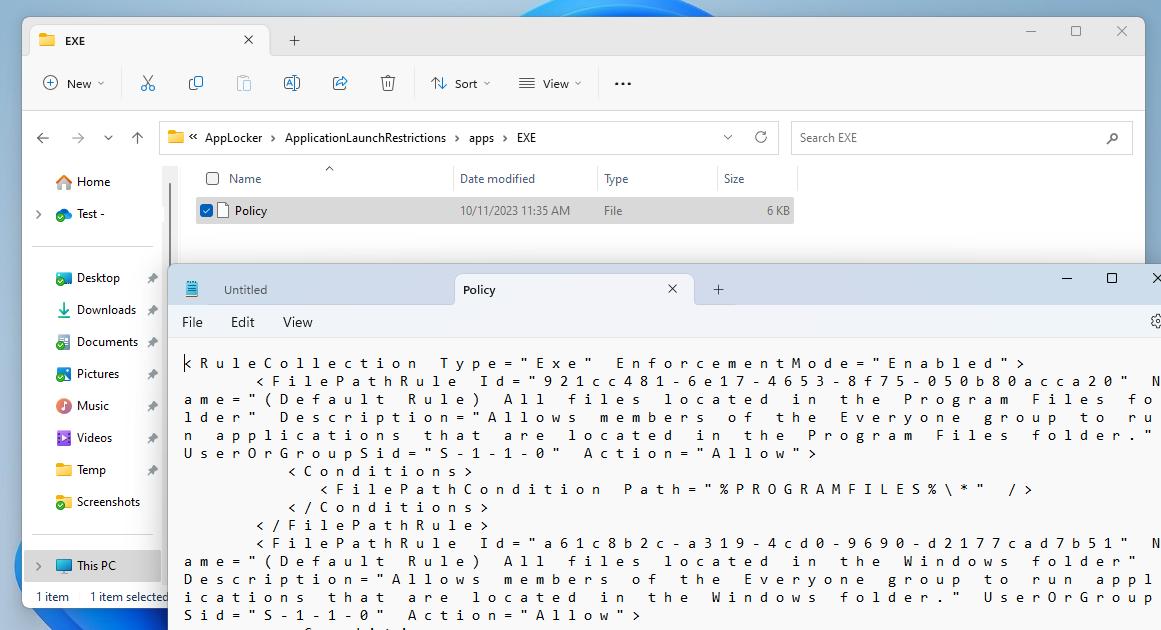
Task: Click the Cut scissors icon
Action: [x=148, y=84]
